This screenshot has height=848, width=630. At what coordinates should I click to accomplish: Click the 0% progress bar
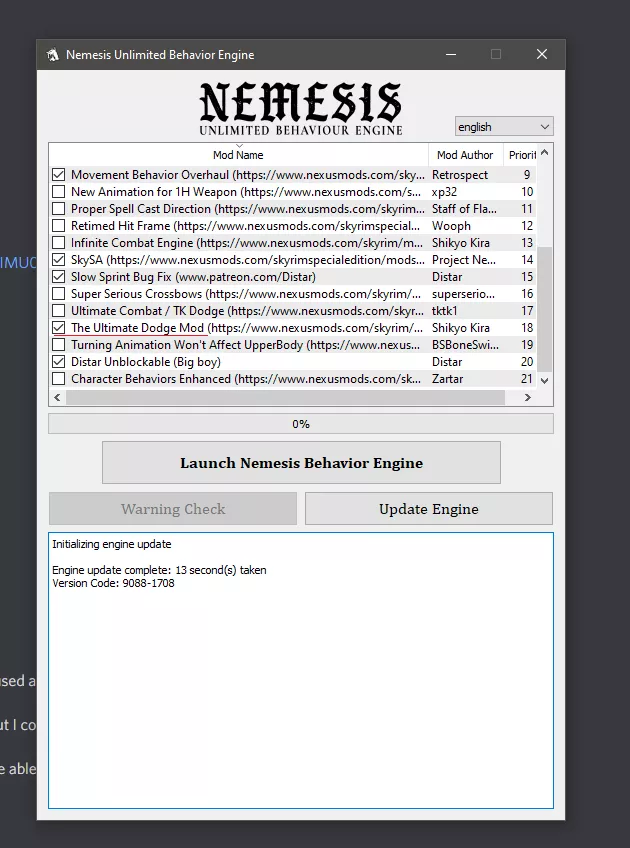301,424
